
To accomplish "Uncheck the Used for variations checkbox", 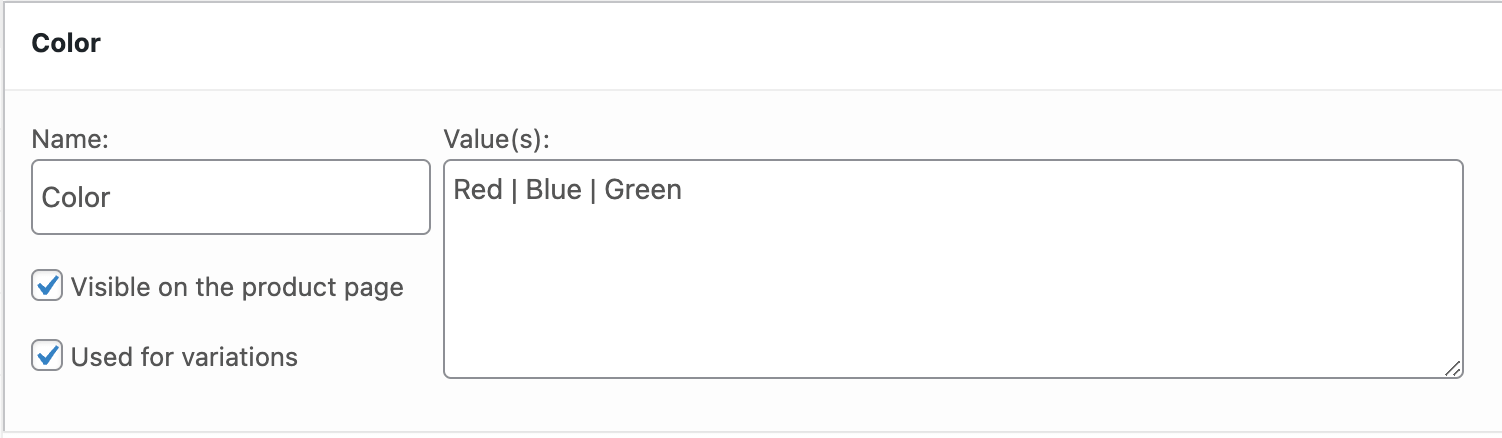I will pos(47,356).
